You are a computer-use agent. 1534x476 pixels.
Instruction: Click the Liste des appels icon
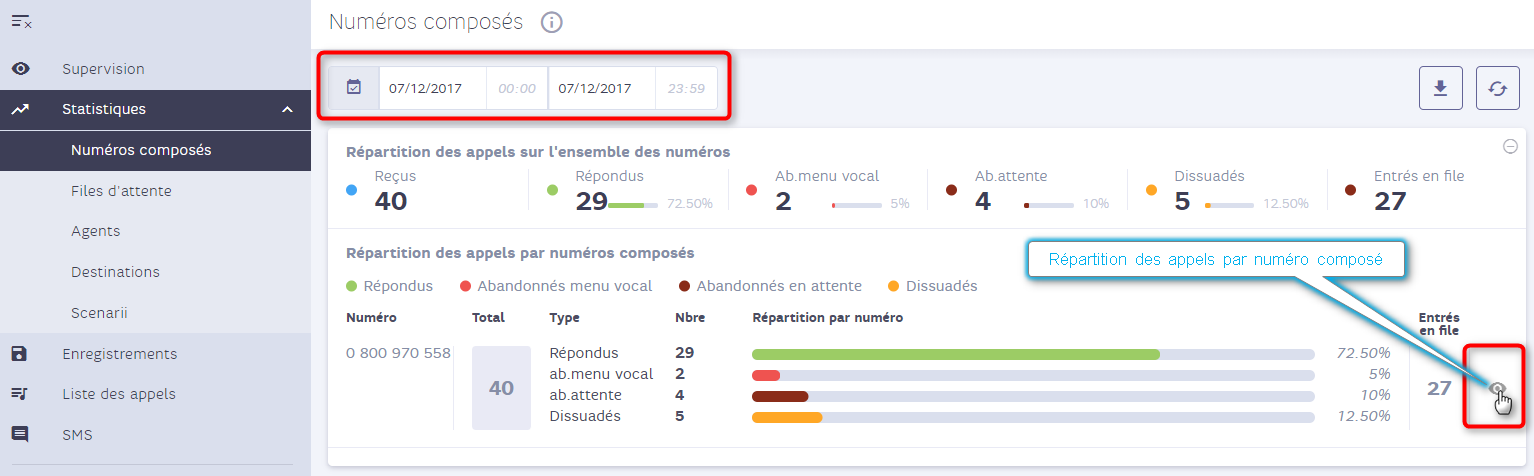pos(20,394)
